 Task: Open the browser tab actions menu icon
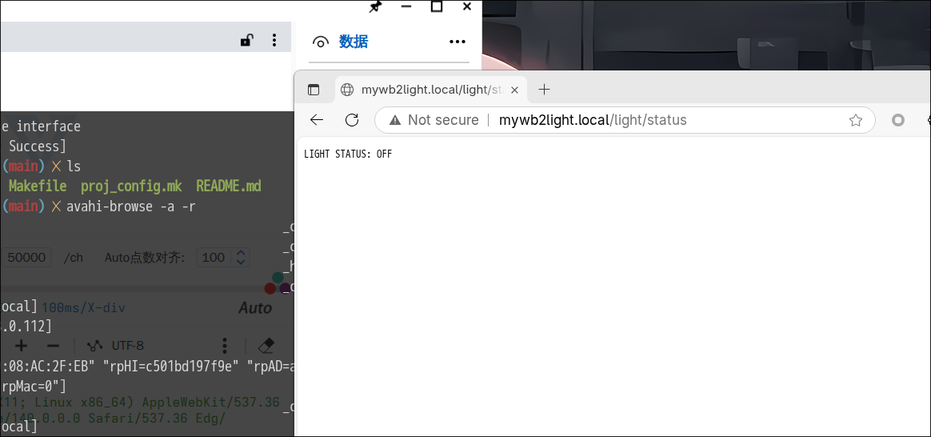[x=313, y=90]
